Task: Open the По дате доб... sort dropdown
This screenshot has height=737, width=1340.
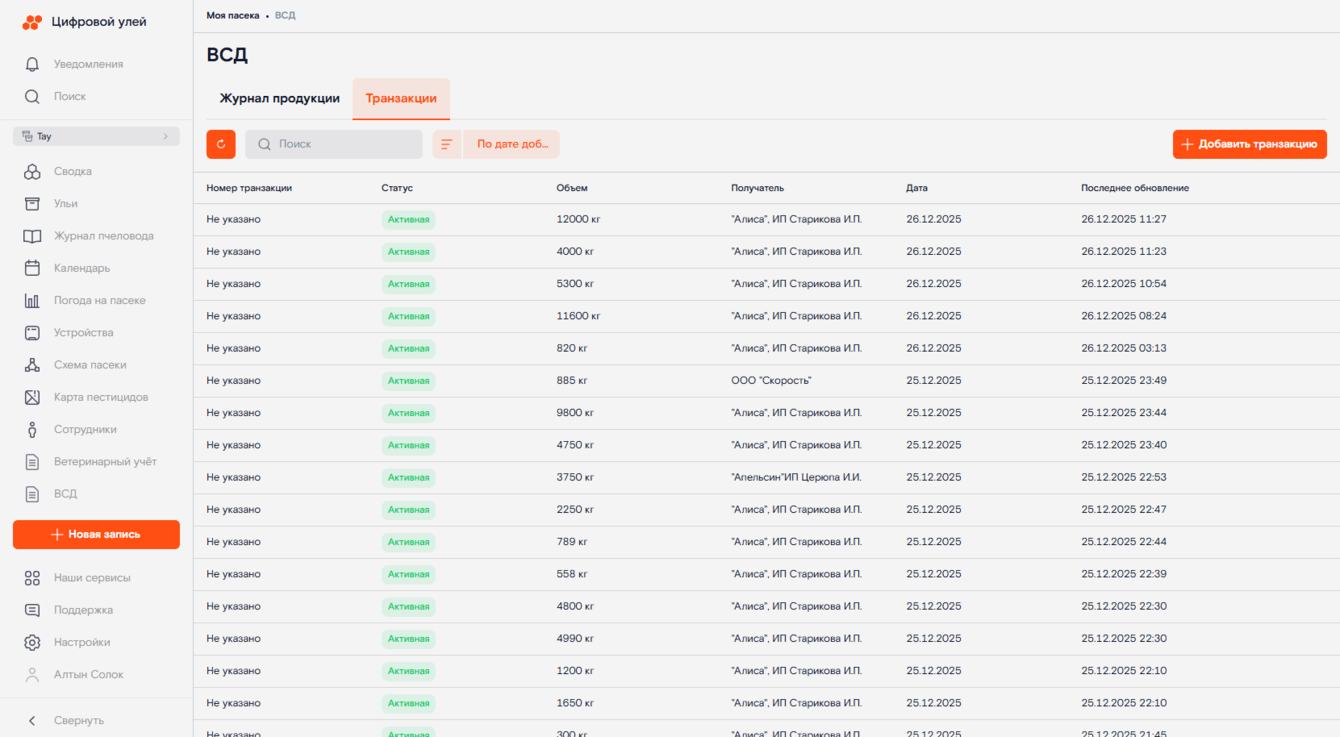Action: coord(512,144)
